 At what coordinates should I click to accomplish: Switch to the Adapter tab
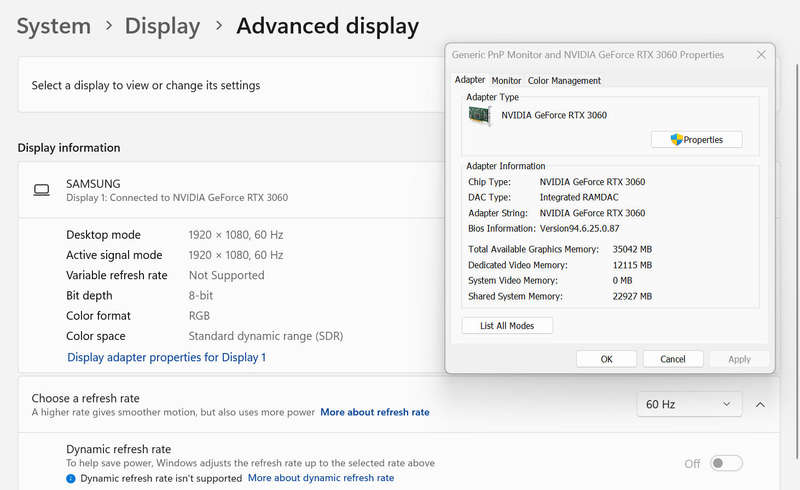pos(470,80)
